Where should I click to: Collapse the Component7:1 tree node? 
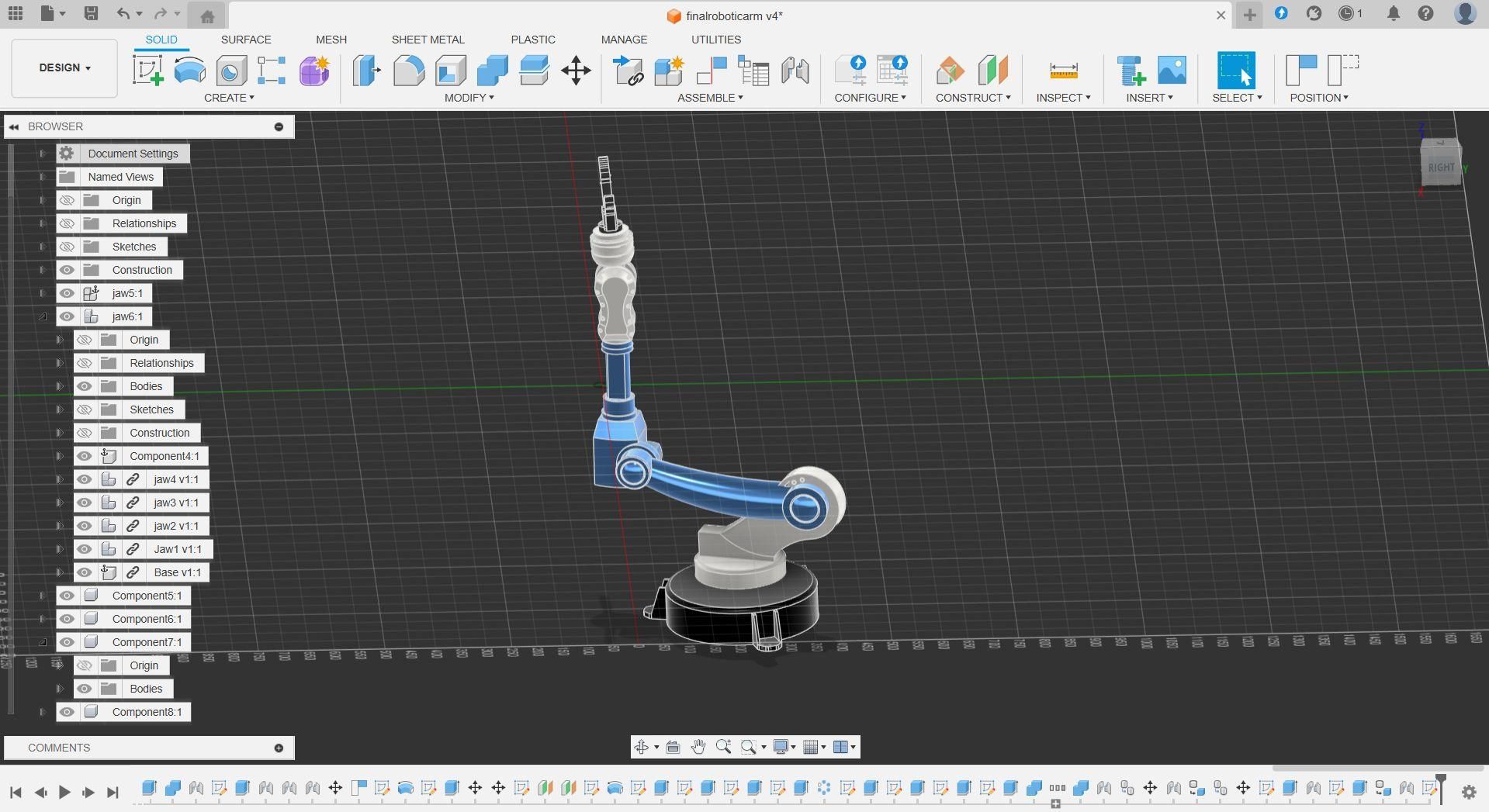[x=43, y=642]
